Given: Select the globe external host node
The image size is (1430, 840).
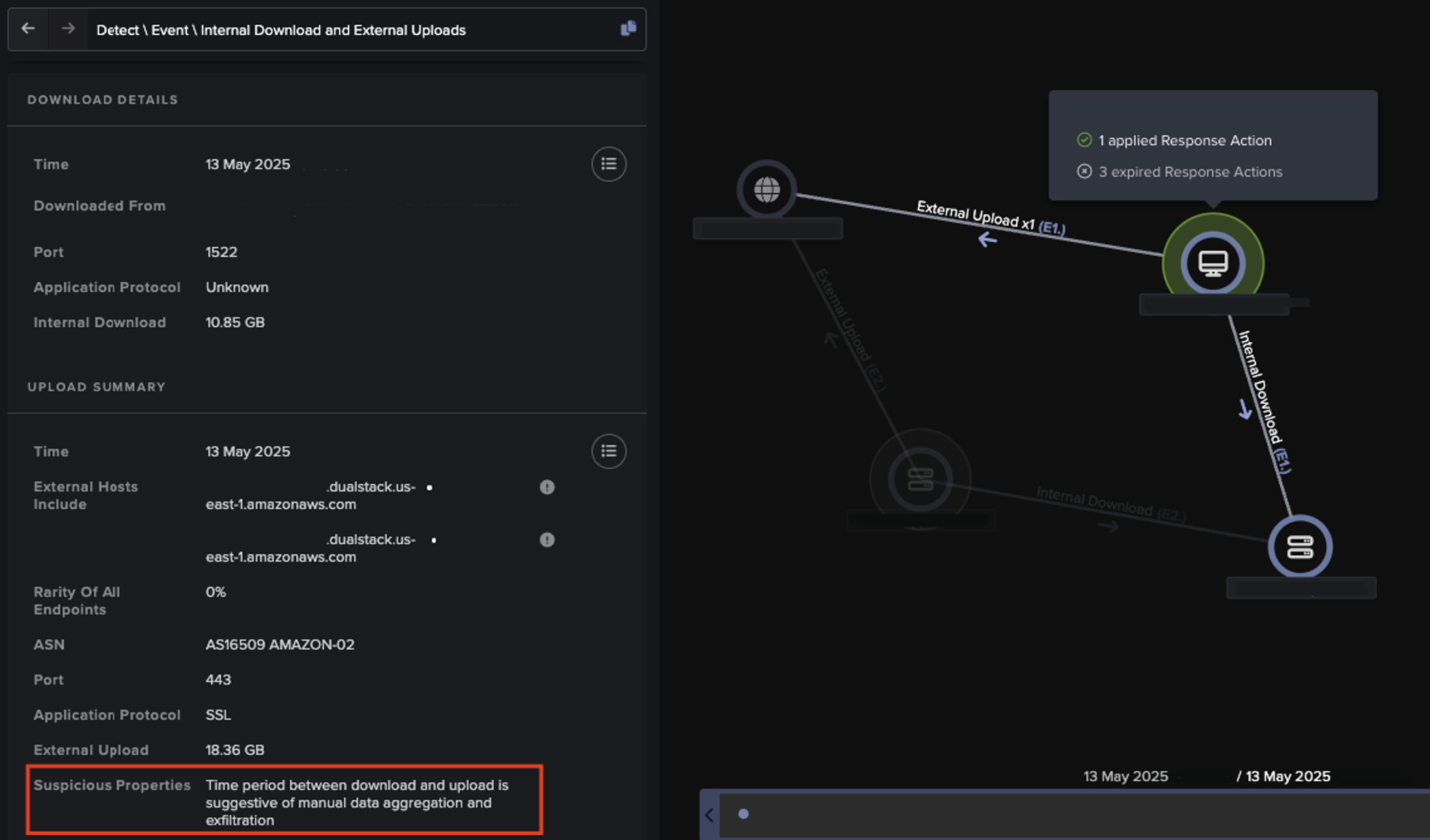Looking at the screenshot, I should pyautogui.click(x=766, y=190).
